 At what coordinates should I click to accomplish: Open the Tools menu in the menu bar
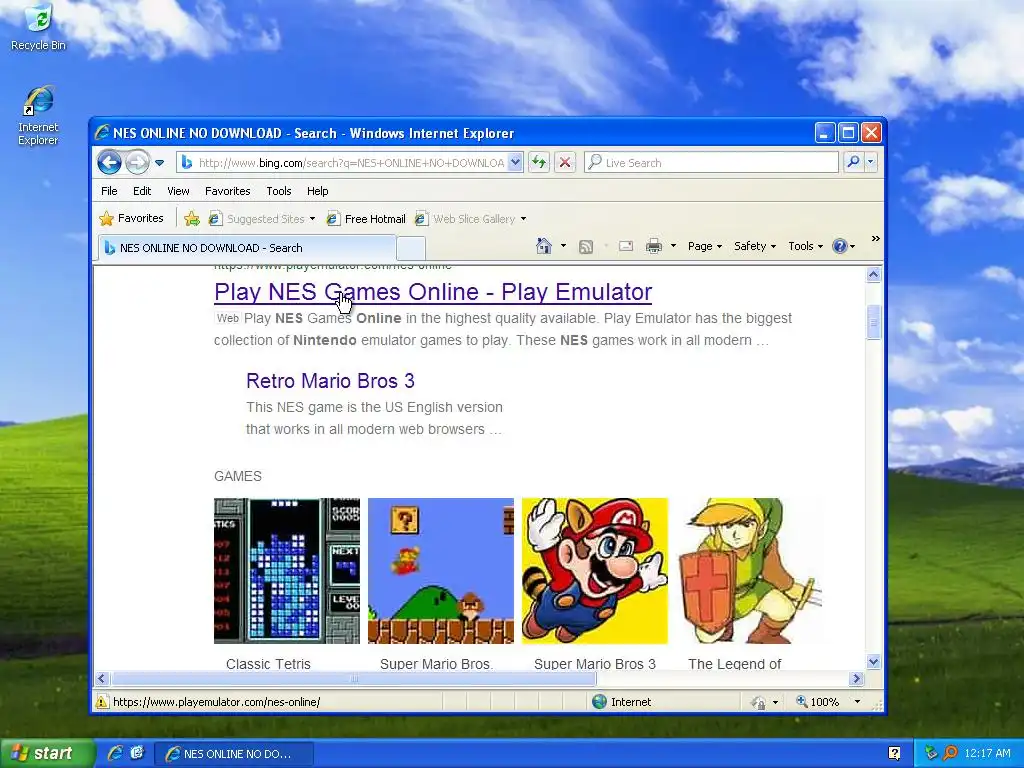pyautogui.click(x=278, y=191)
